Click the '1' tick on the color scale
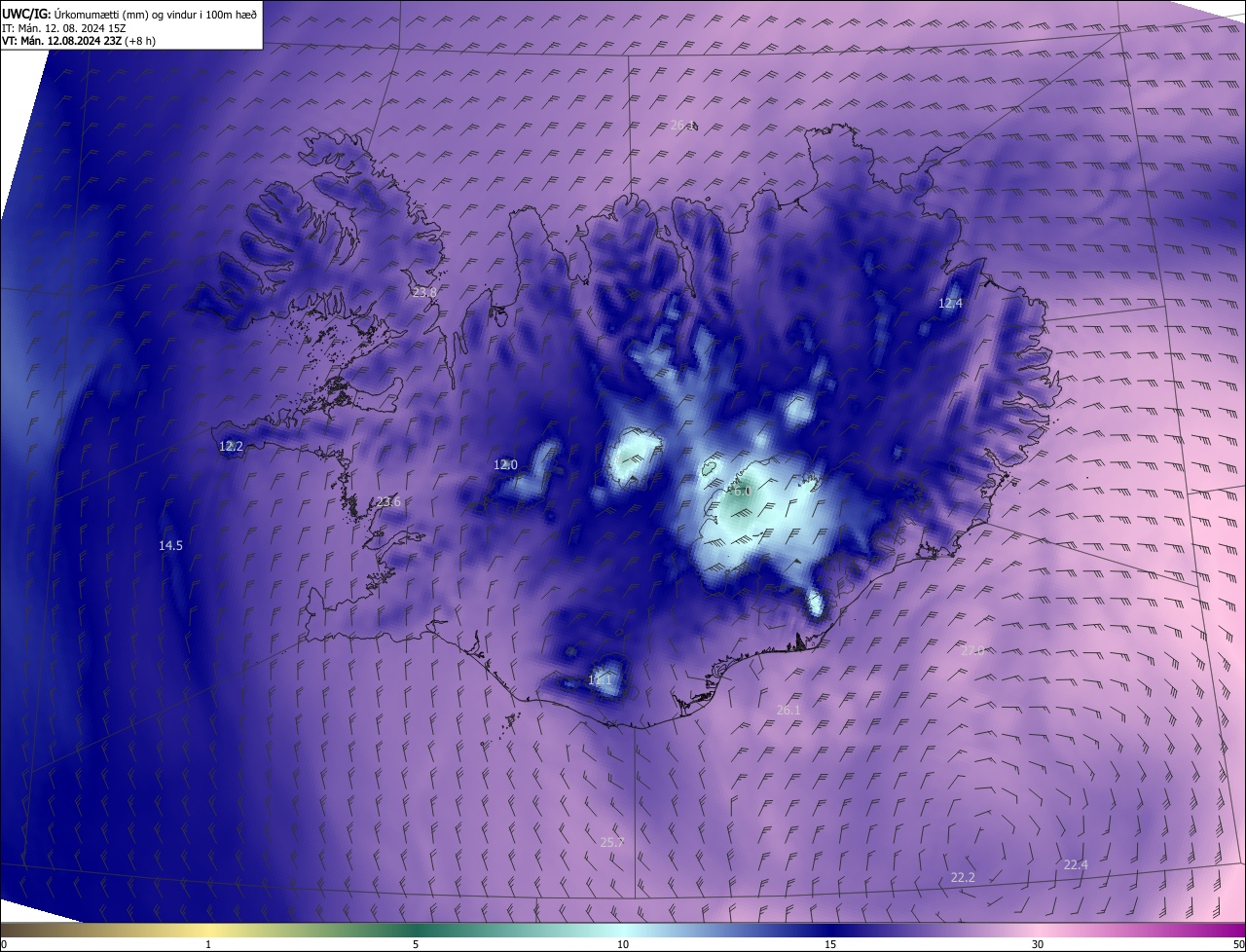 (x=208, y=945)
